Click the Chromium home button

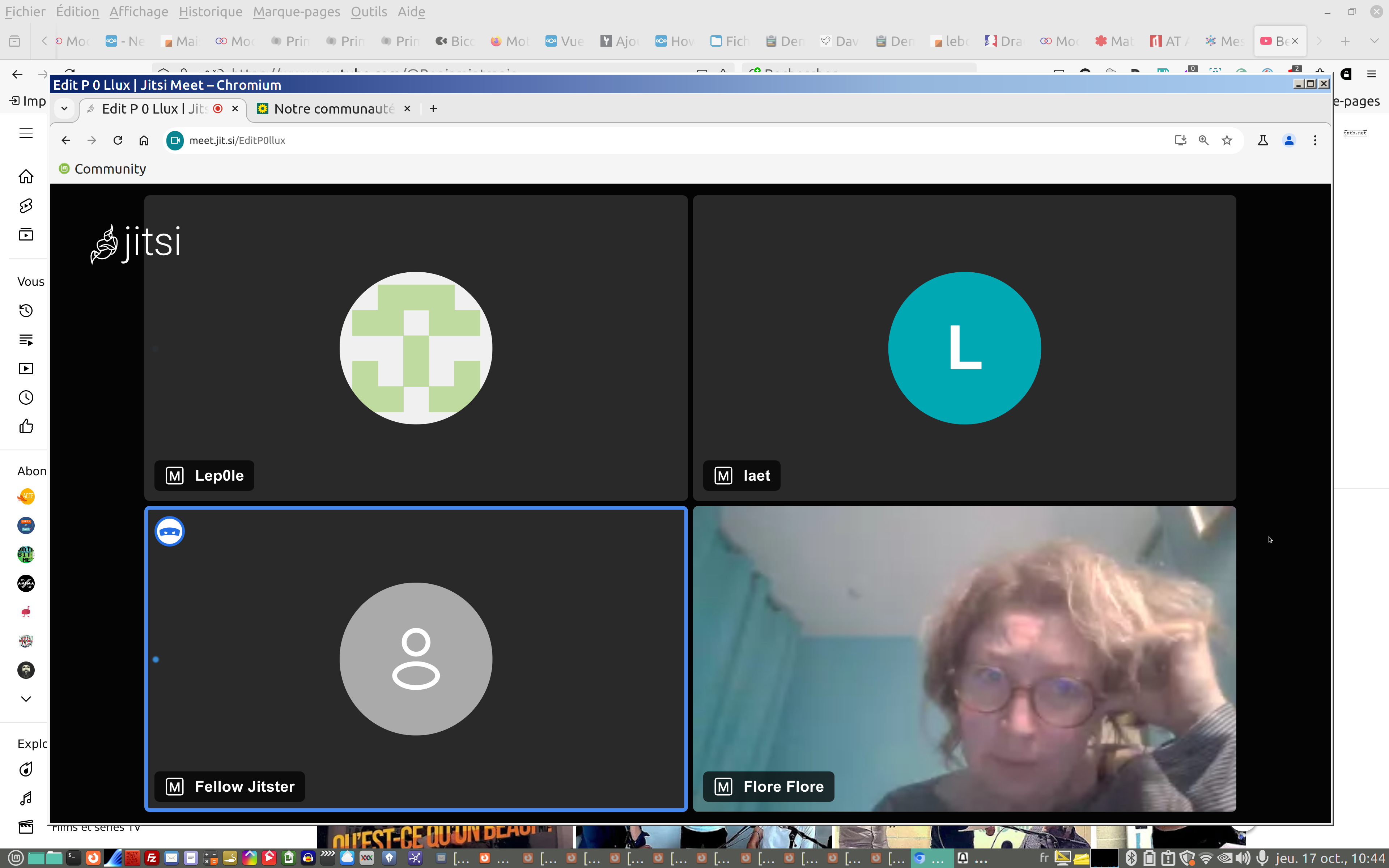click(x=144, y=141)
